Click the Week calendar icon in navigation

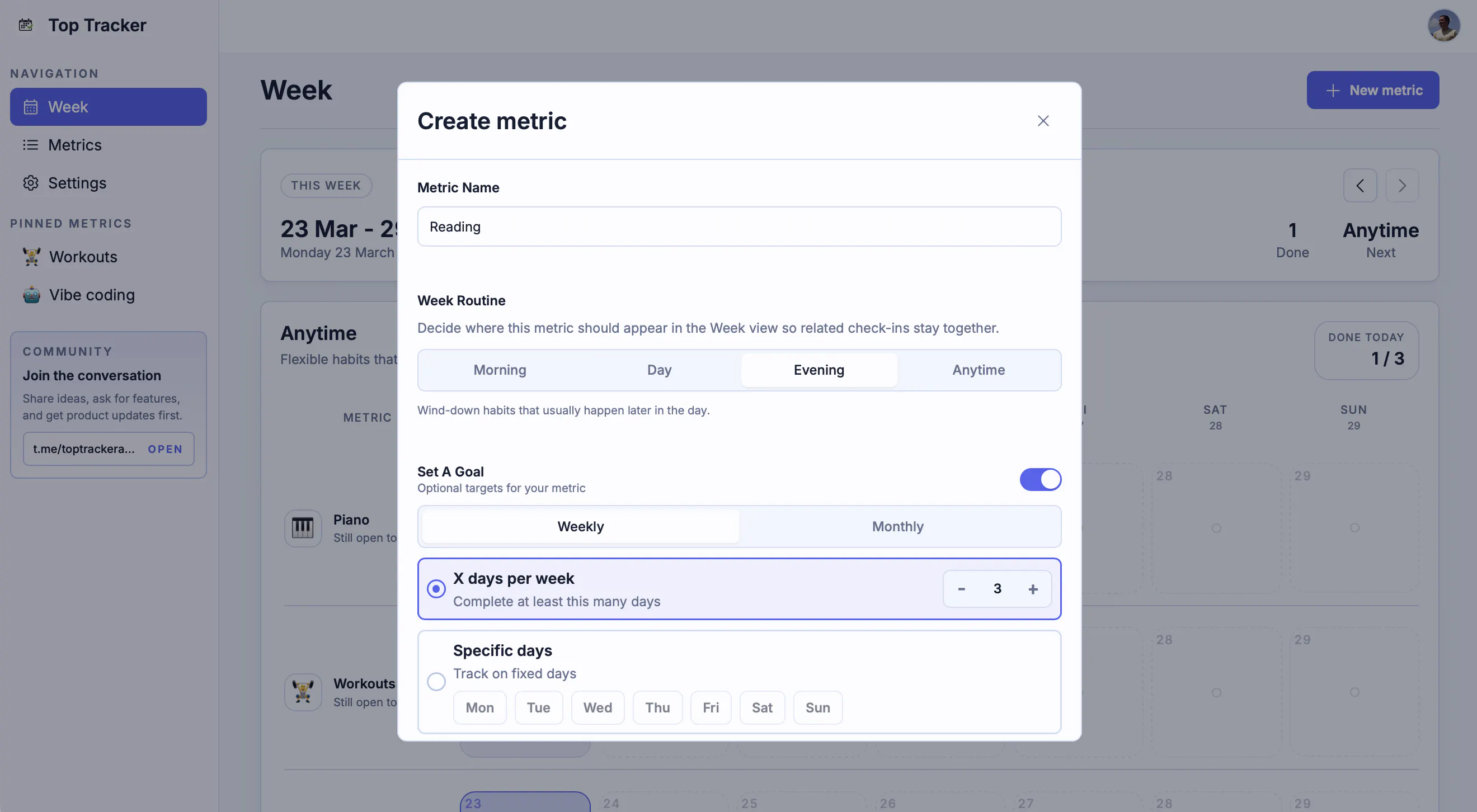pos(30,107)
